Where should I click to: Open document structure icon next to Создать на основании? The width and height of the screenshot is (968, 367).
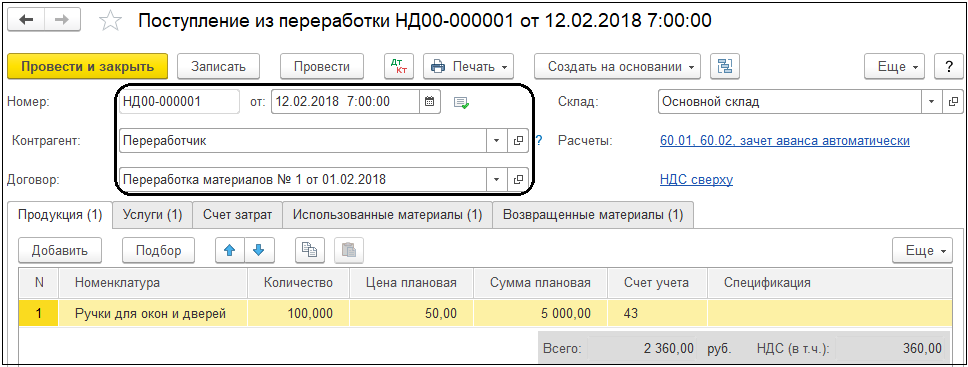(725, 66)
